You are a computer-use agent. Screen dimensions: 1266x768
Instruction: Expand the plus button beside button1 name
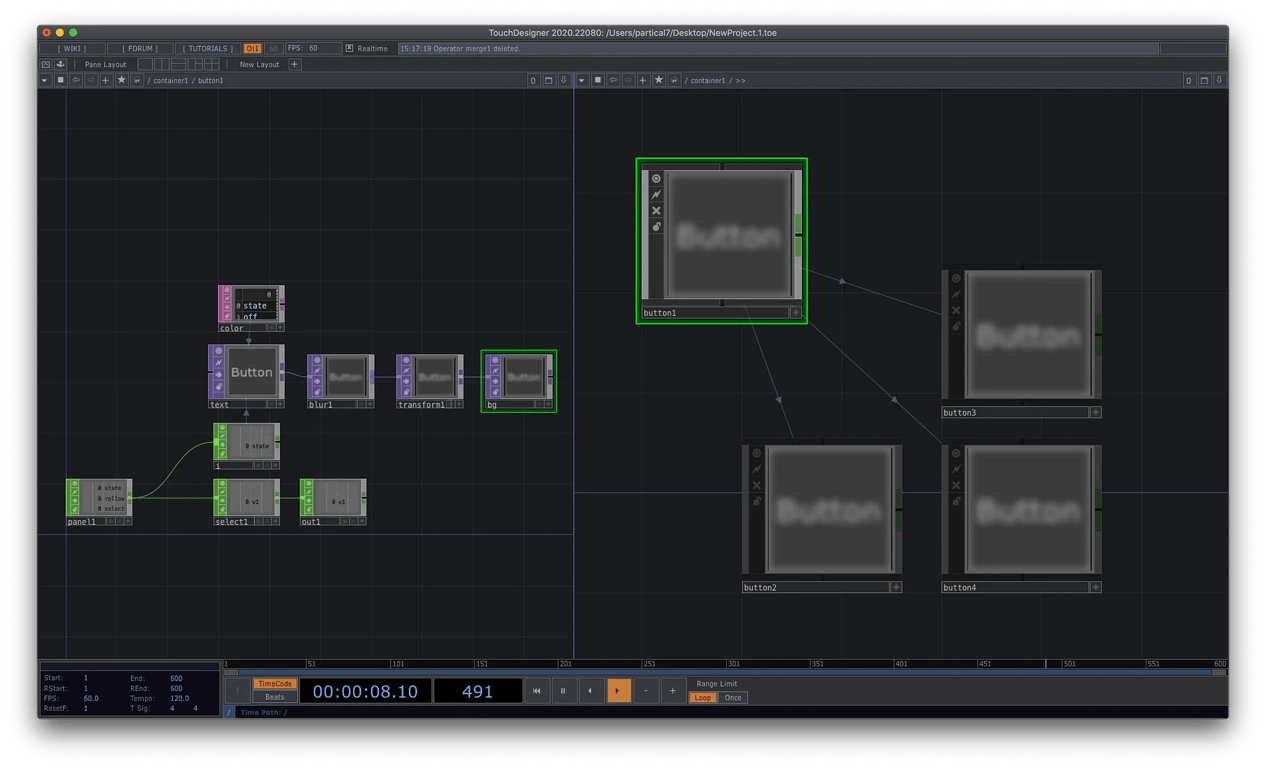pyautogui.click(x=796, y=313)
